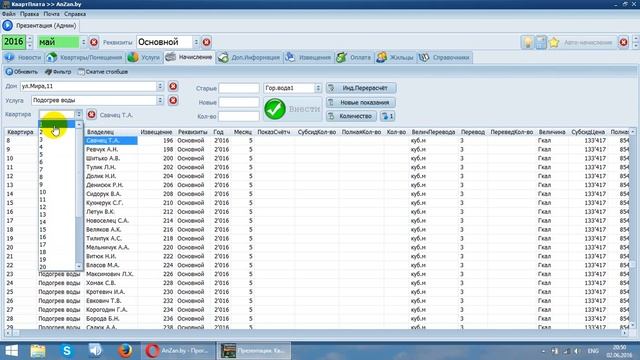Open the Жильцы tab

(x=395, y=58)
